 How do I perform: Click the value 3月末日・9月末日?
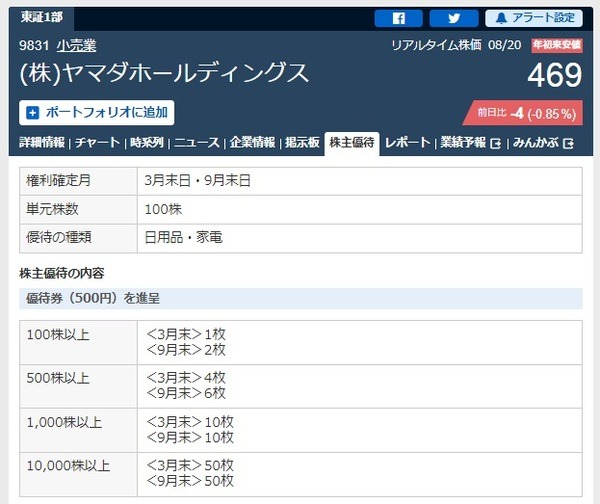click(x=197, y=180)
